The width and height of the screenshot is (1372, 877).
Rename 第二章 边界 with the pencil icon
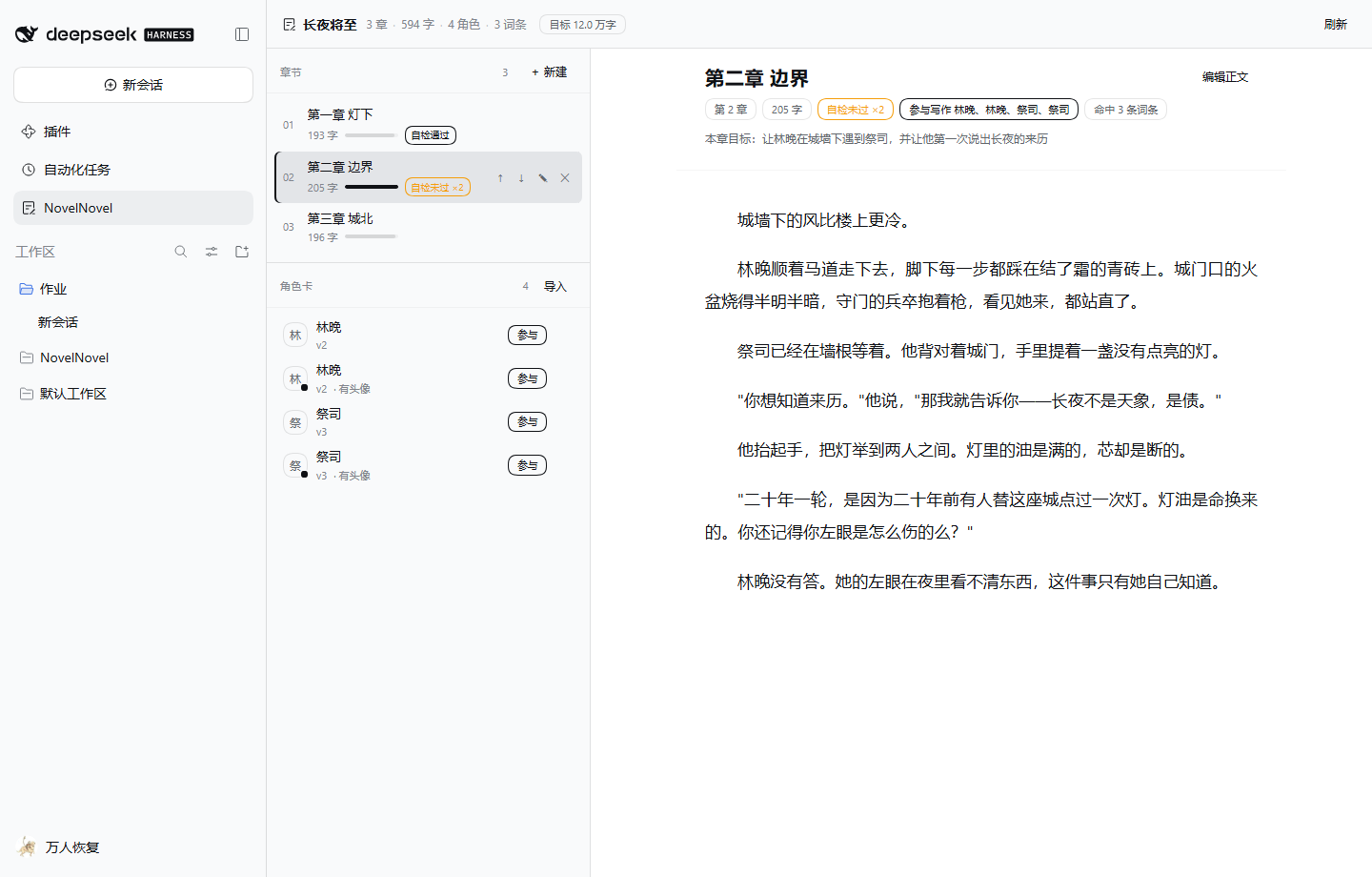pyautogui.click(x=543, y=178)
